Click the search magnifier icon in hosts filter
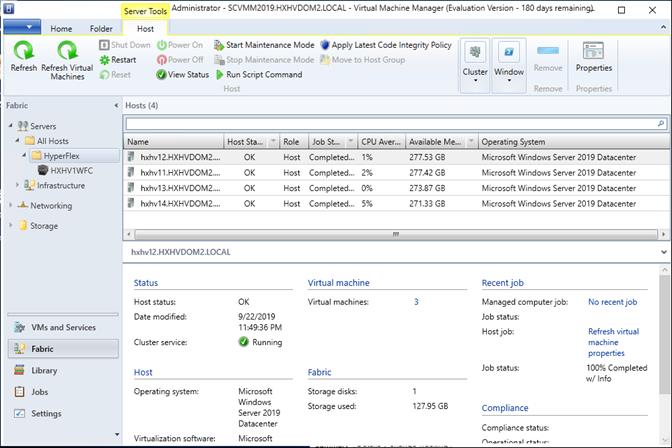 [660, 124]
